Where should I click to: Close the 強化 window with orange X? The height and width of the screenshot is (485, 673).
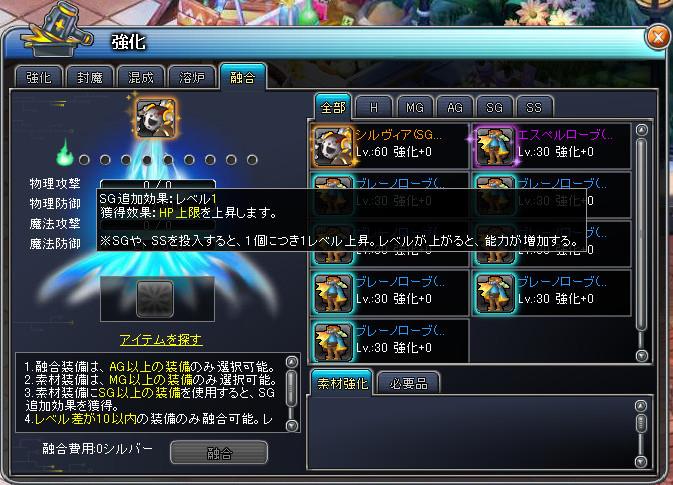[x=658, y=37]
